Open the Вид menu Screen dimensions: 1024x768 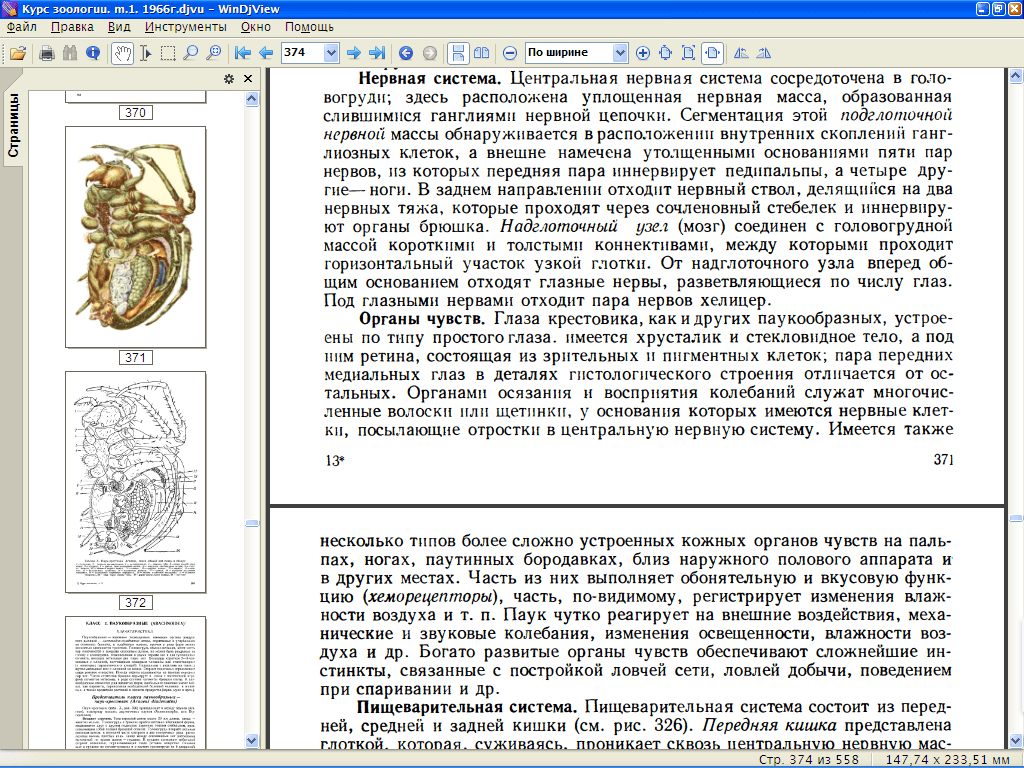(x=119, y=27)
